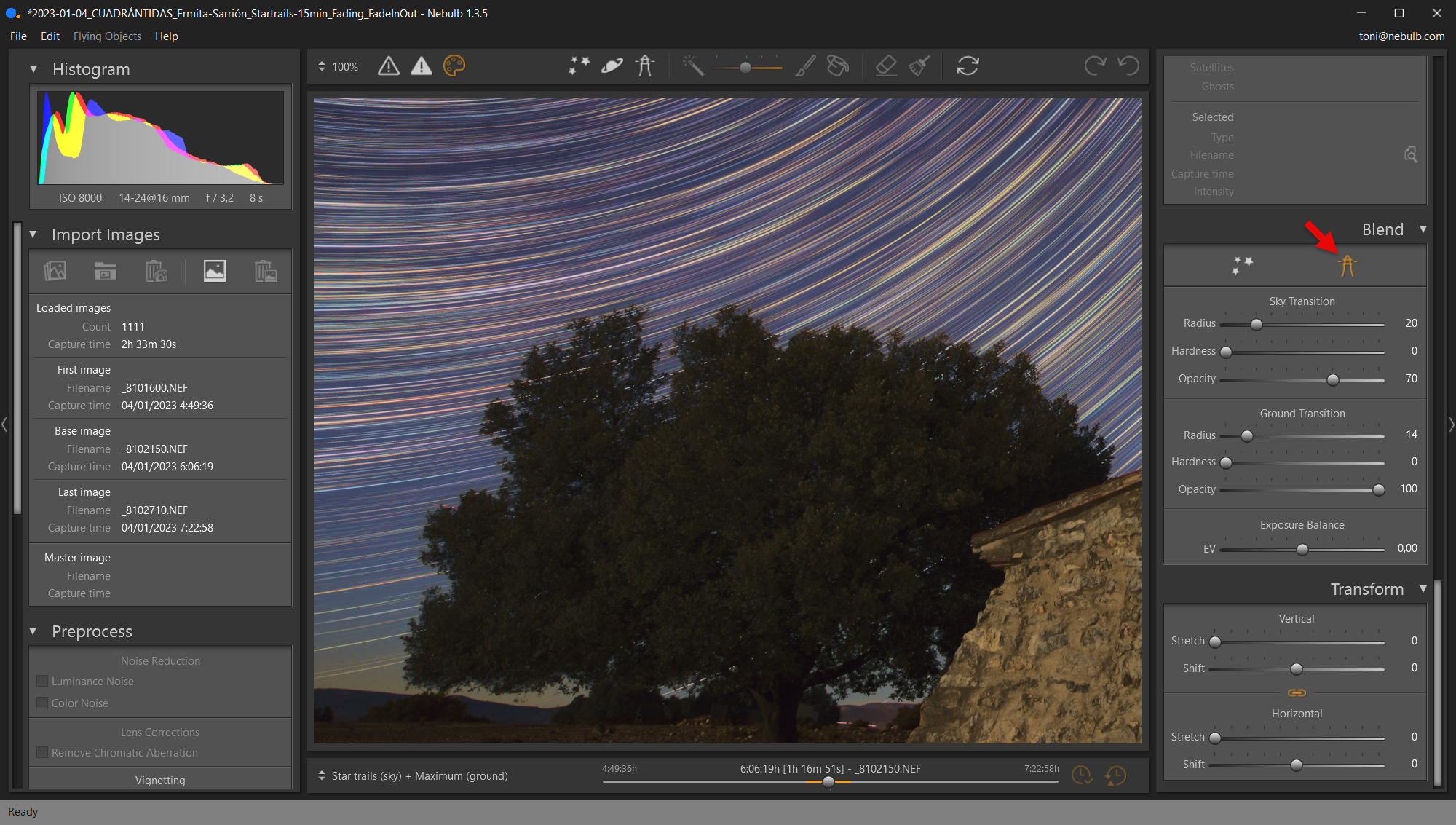The height and width of the screenshot is (825, 1456).
Task: Select the broom clean-up tool
Action: [x=919, y=66]
